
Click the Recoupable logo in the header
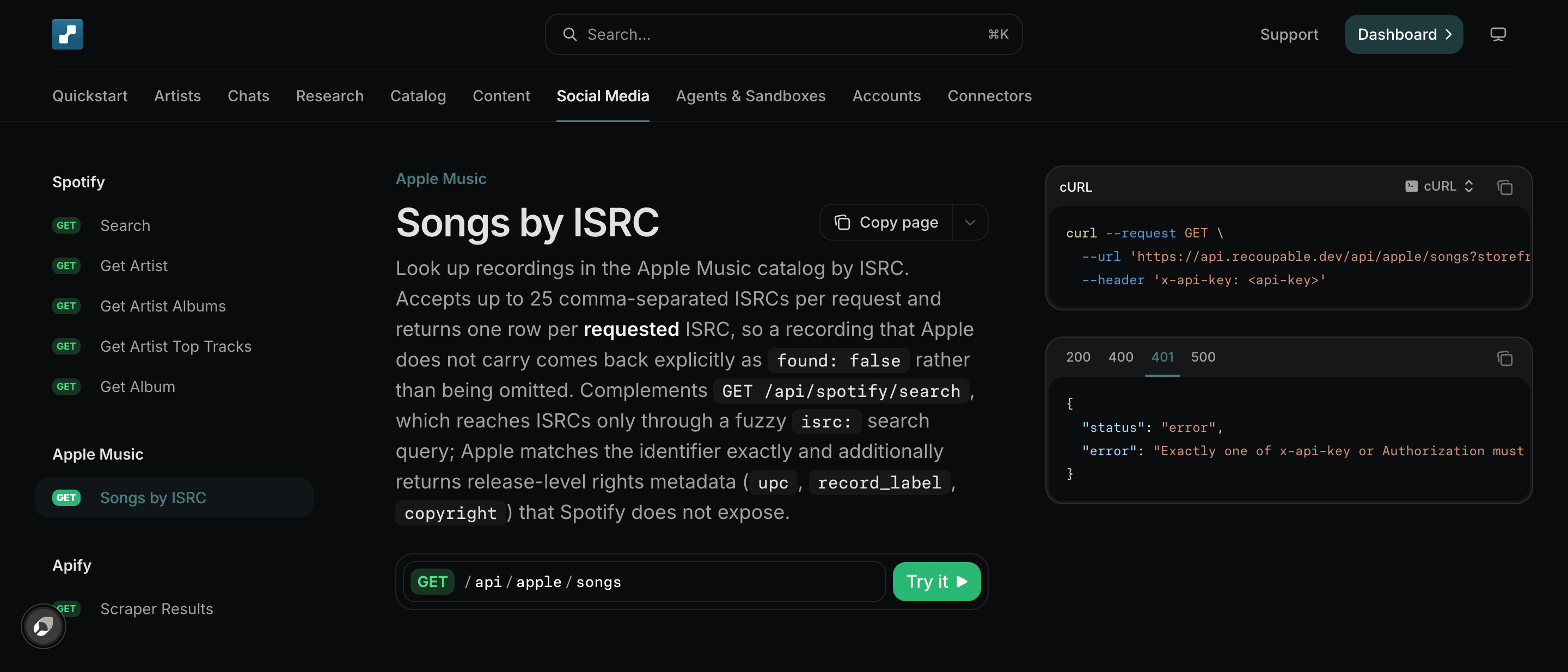(x=68, y=34)
